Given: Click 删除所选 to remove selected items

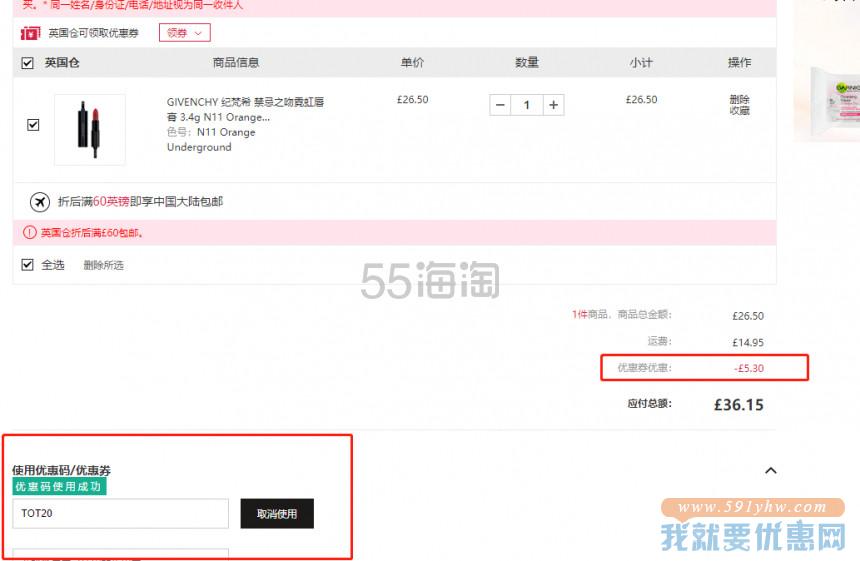Looking at the screenshot, I should (x=103, y=265).
